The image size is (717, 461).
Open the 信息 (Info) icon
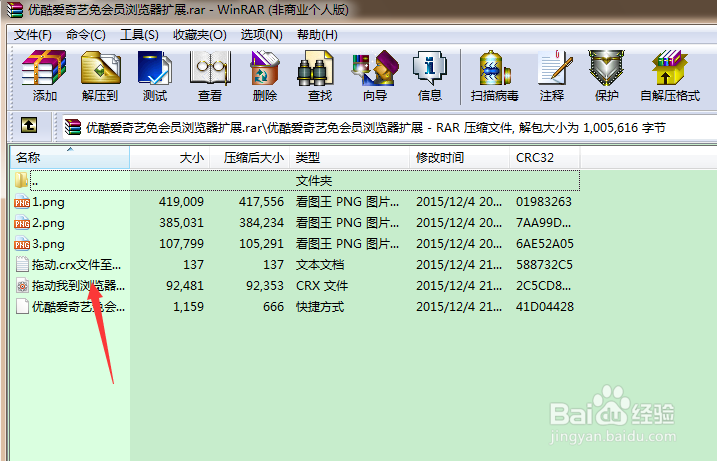pos(429,68)
